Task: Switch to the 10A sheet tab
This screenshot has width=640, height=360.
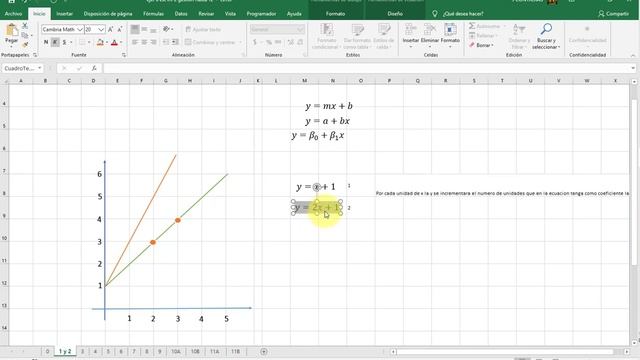Action: click(176, 351)
